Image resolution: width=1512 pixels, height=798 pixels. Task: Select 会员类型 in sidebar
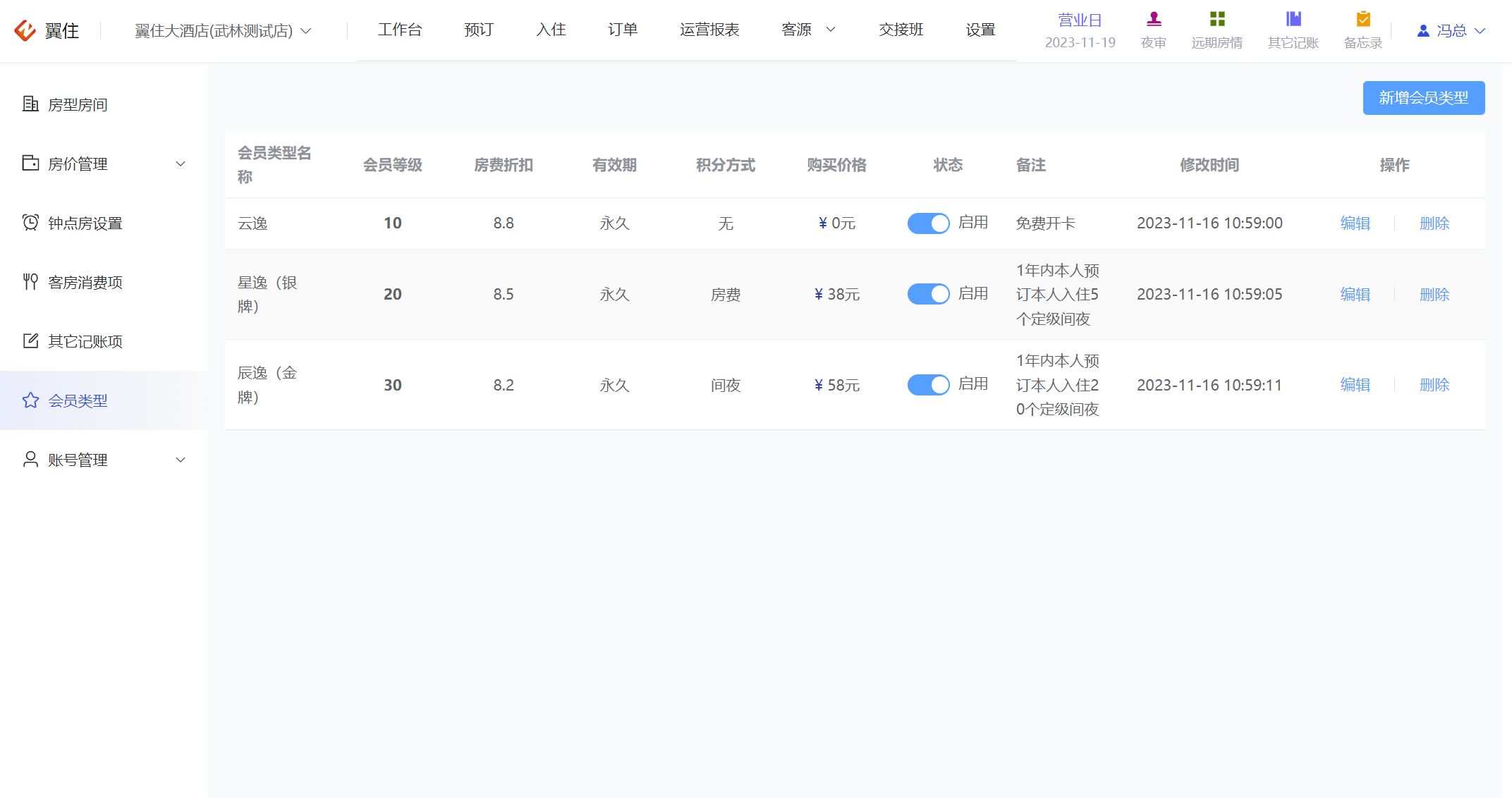click(104, 400)
